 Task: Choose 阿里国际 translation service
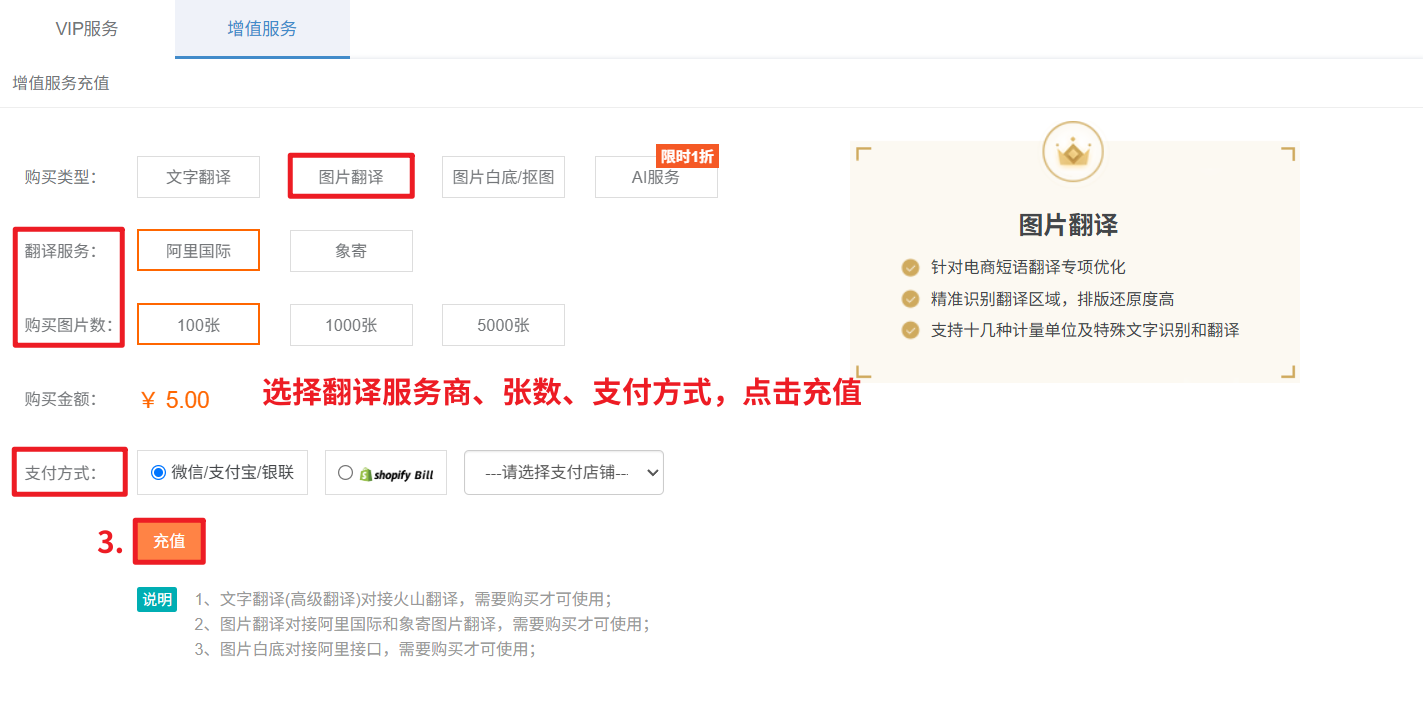pos(198,251)
